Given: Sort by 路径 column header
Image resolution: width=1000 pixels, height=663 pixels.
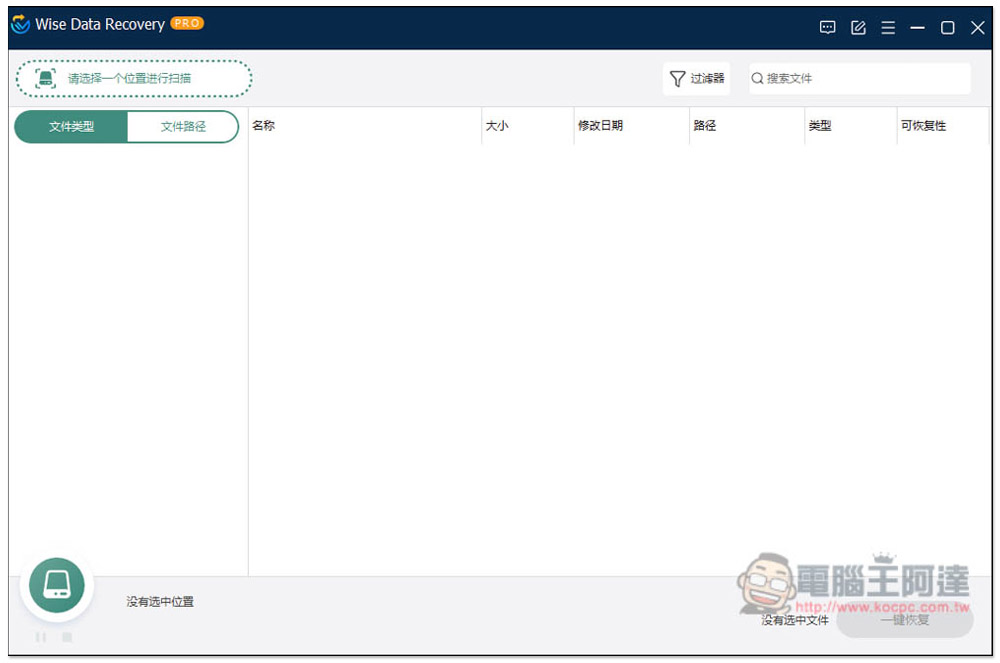Looking at the screenshot, I should [747, 126].
